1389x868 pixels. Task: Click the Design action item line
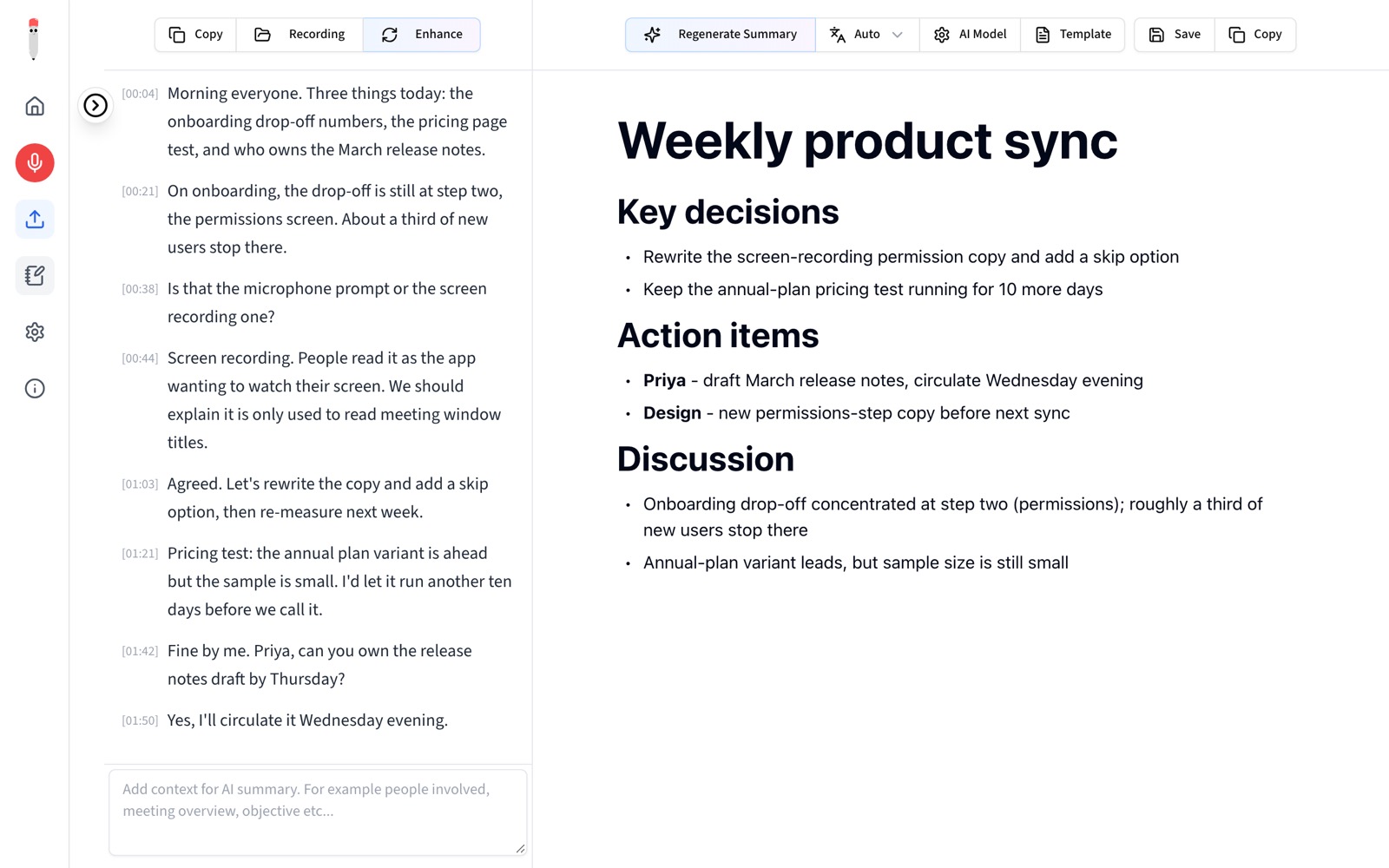coord(857,413)
